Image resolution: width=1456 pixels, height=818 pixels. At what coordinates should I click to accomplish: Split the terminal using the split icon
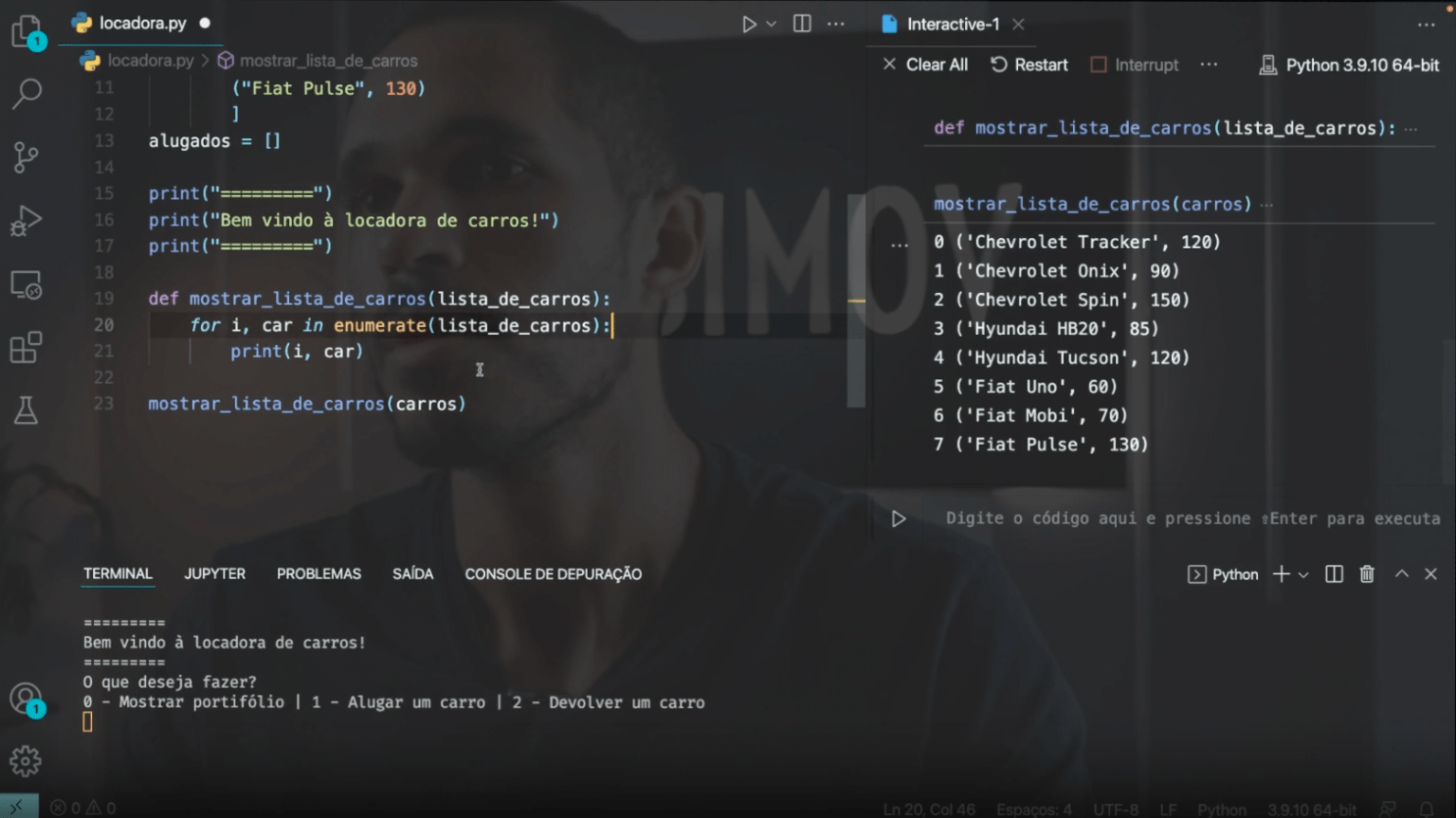coord(1333,573)
